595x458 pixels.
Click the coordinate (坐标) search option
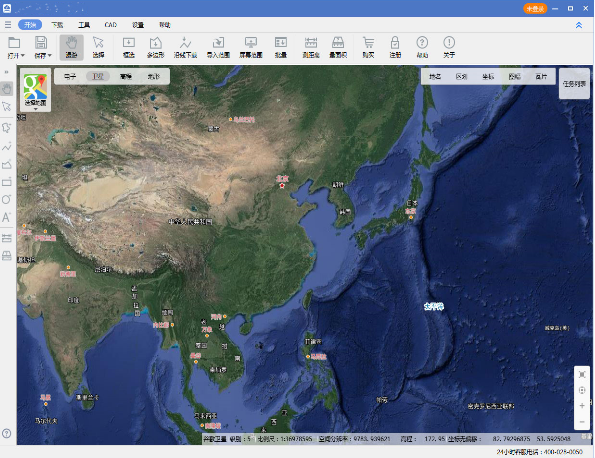[x=488, y=77]
